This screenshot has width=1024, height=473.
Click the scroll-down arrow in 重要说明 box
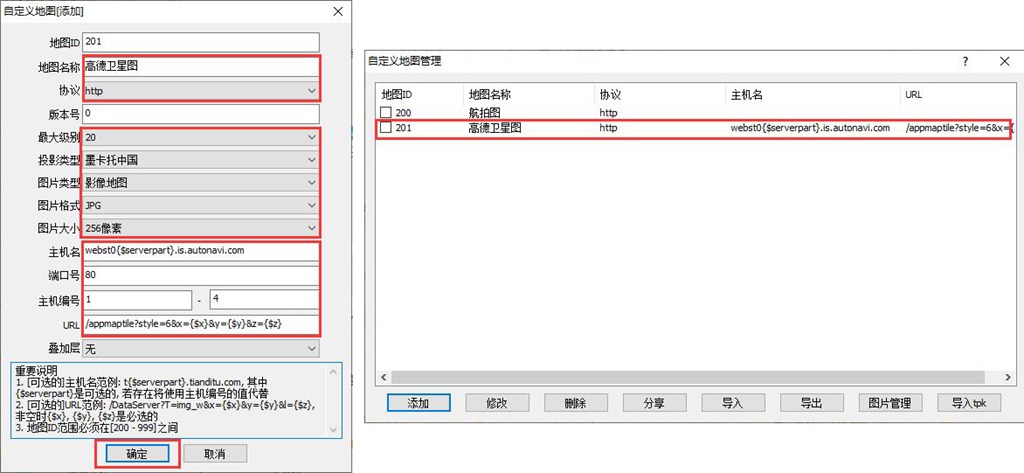tap(335, 429)
